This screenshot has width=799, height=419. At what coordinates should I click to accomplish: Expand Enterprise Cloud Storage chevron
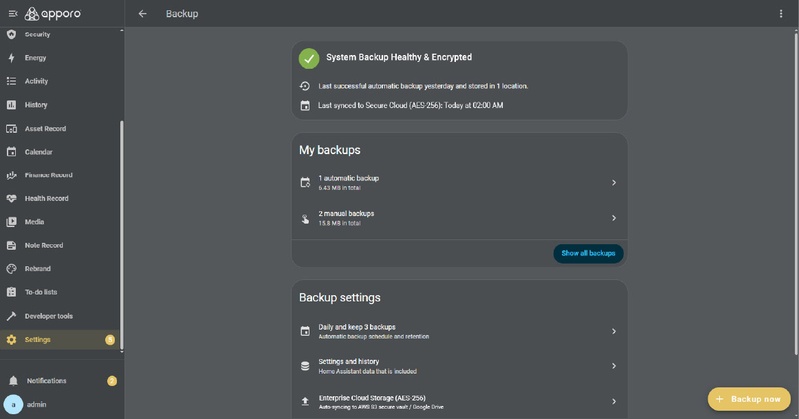(614, 402)
